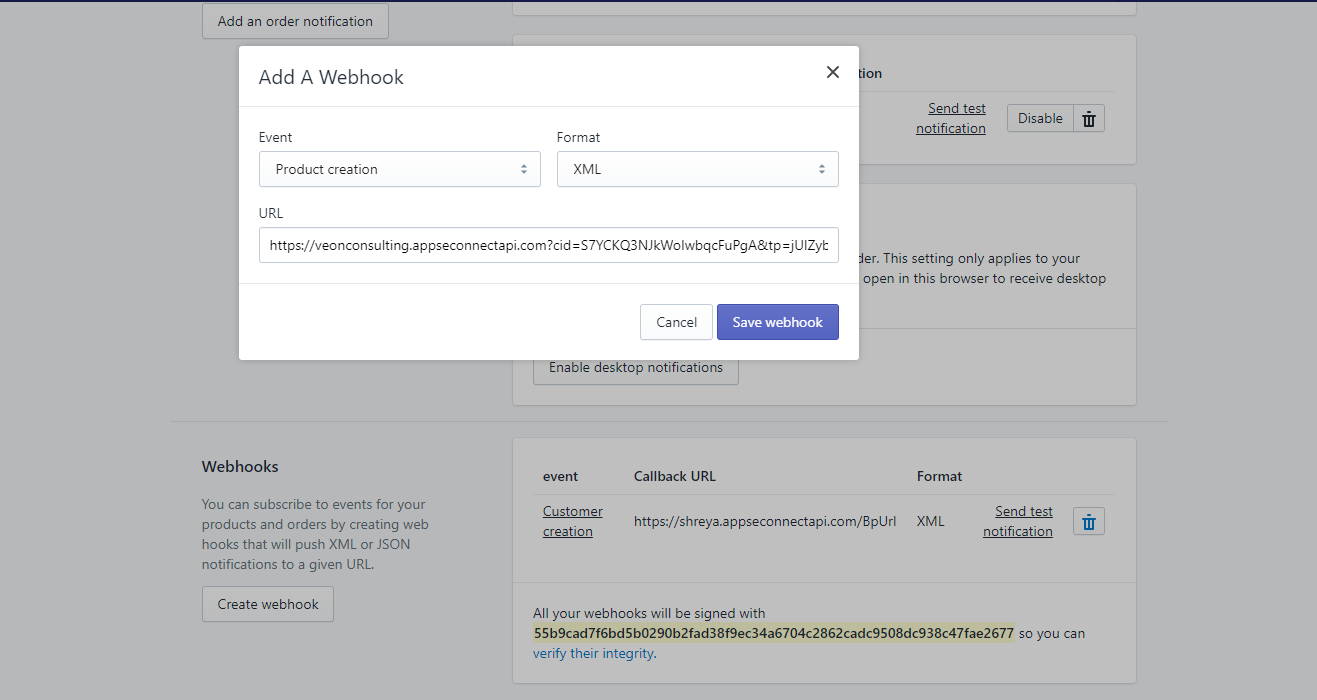Open the top Send test notification link
Viewport: 1317px width, 700px height.
click(951, 117)
